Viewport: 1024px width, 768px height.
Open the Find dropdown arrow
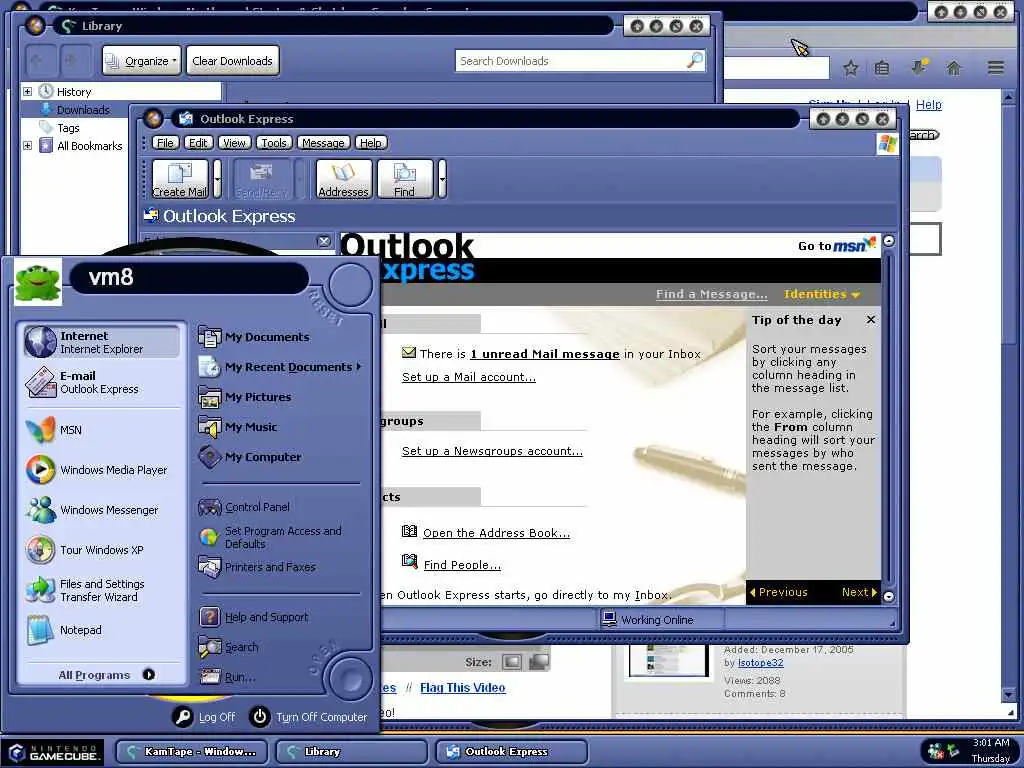point(442,179)
